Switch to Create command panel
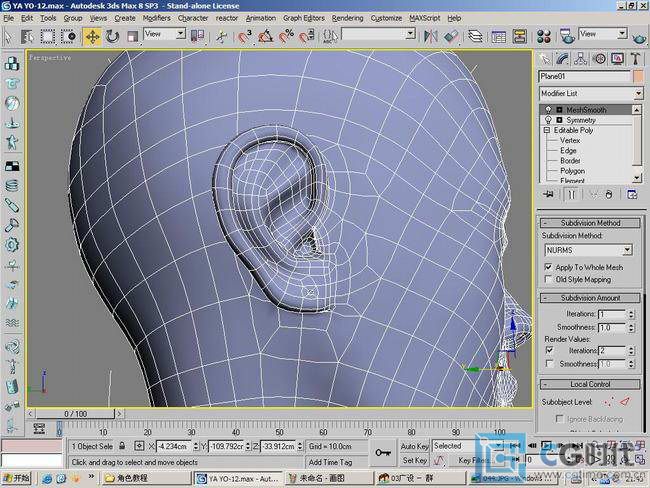Viewport: 650px width, 488px height. tap(544, 59)
